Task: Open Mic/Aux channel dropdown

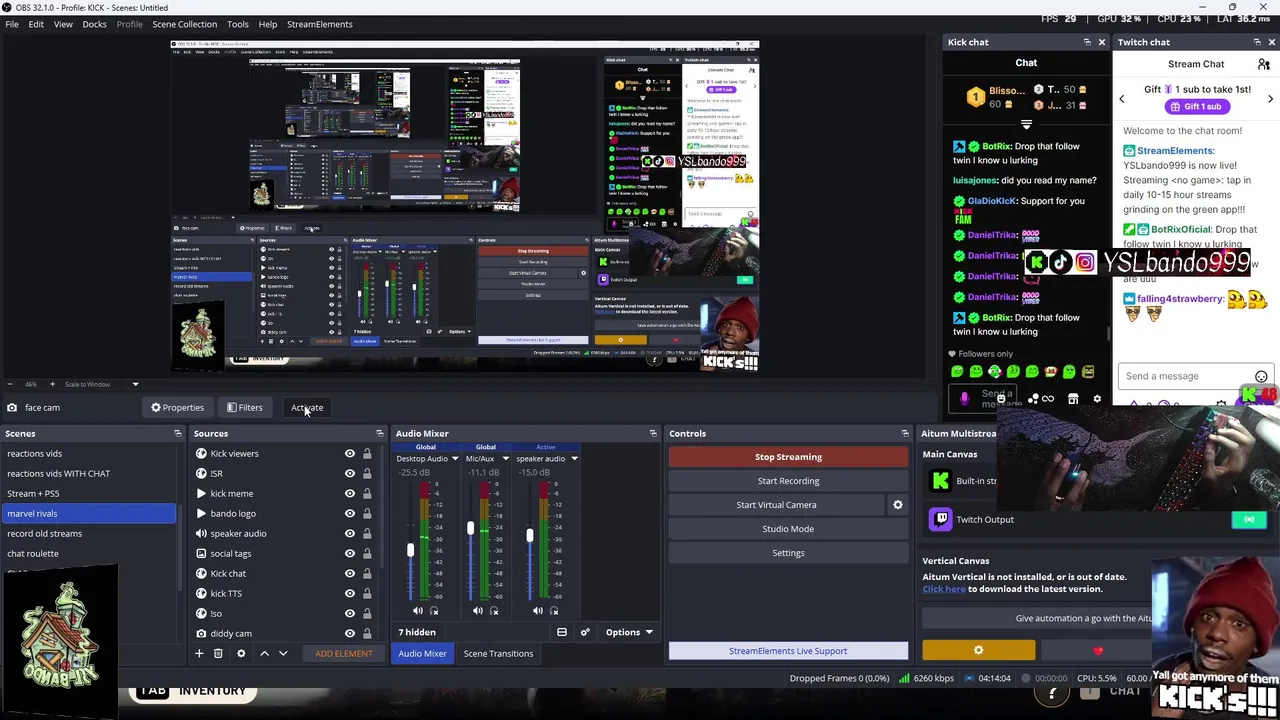Action: [x=505, y=459]
